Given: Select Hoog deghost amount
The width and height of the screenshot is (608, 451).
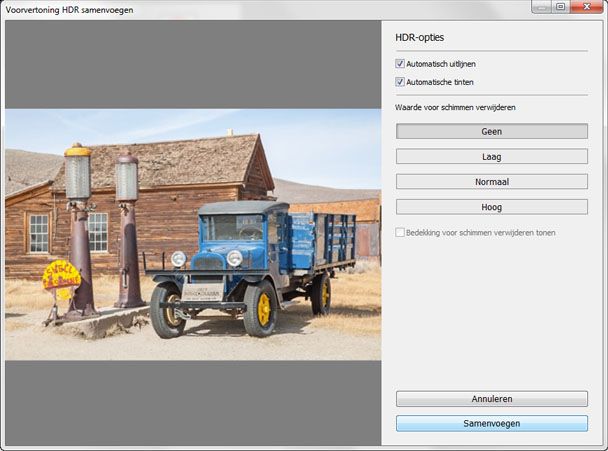Looking at the screenshot, I should [x=492, y=207].
